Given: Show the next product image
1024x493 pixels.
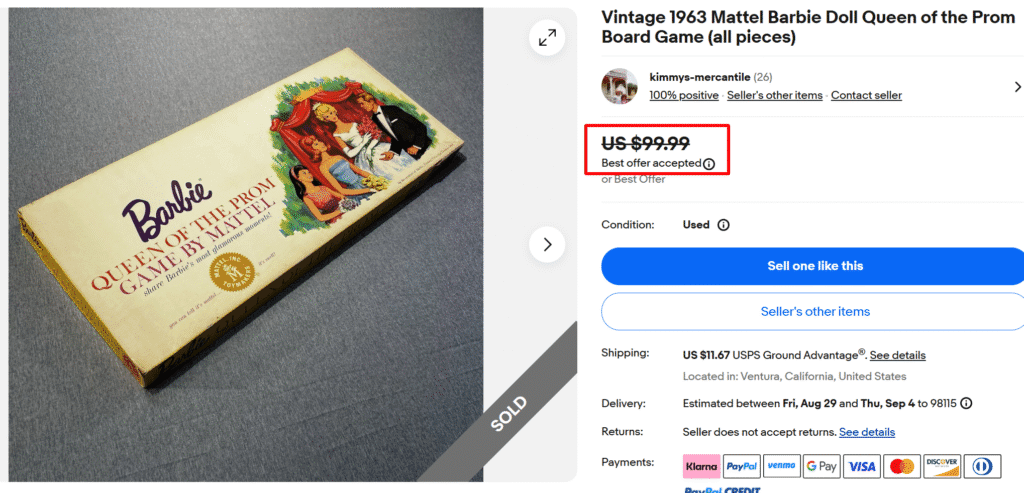Looking at the screenshot, I should (x=547, y=244).
